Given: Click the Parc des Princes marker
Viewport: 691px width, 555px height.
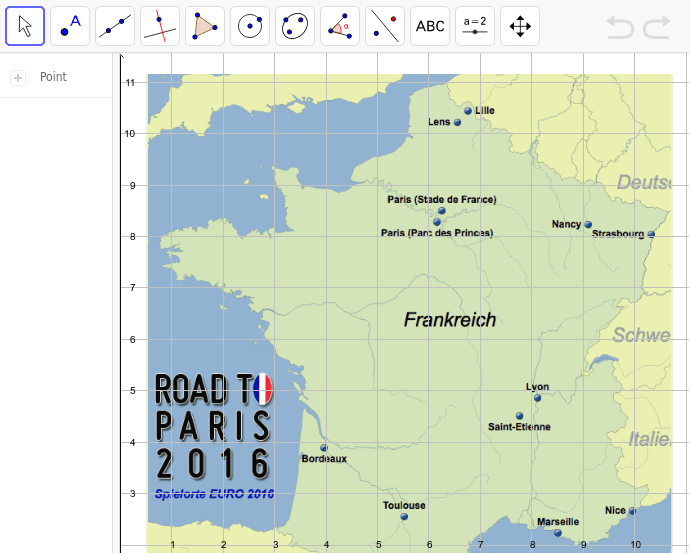Looking at the screenshot, I should [x=437, y=222].
